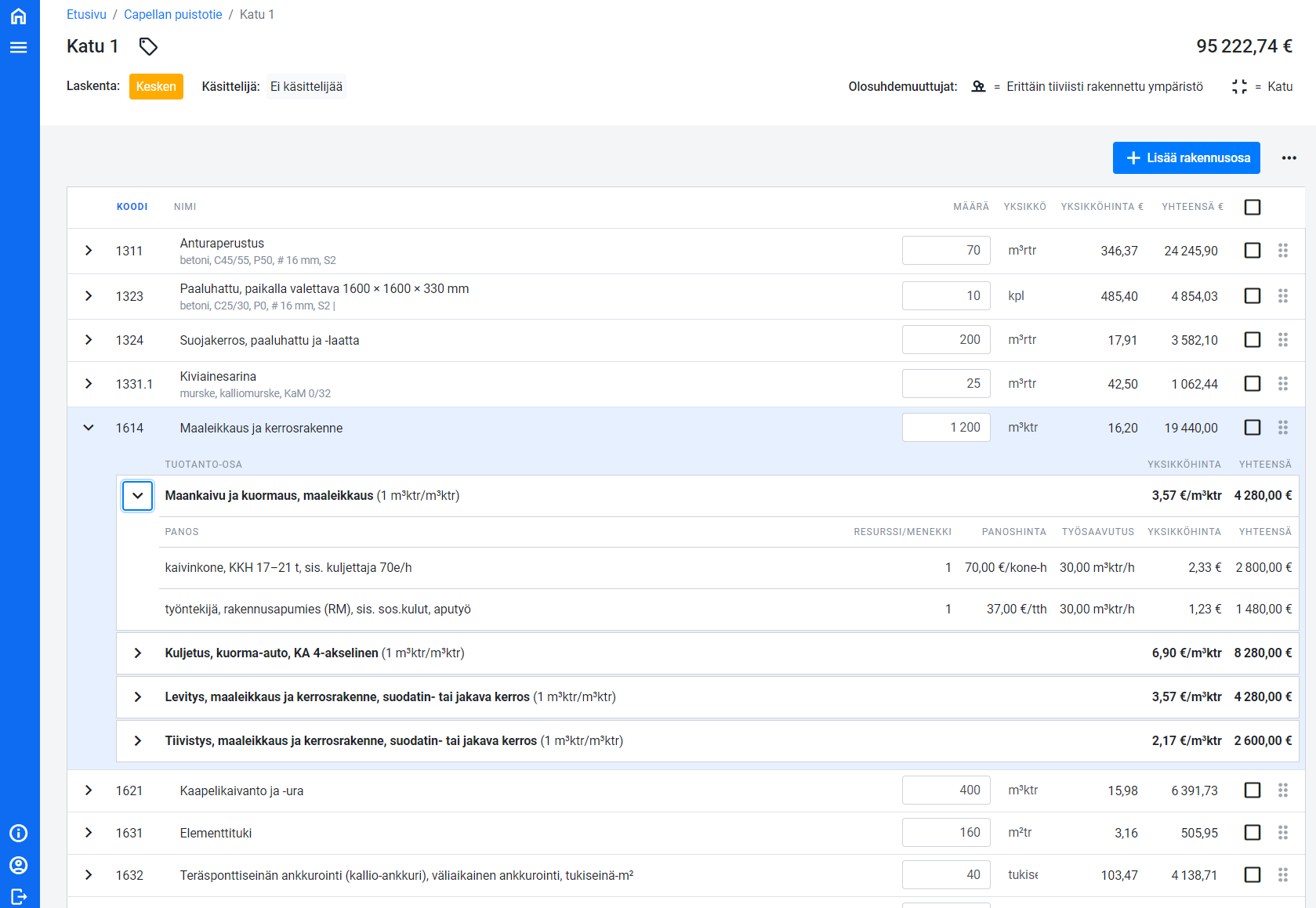This screenshot has height=908, width=1316.
Task: Open the info icon in sidebar
Action: [19, 833]
